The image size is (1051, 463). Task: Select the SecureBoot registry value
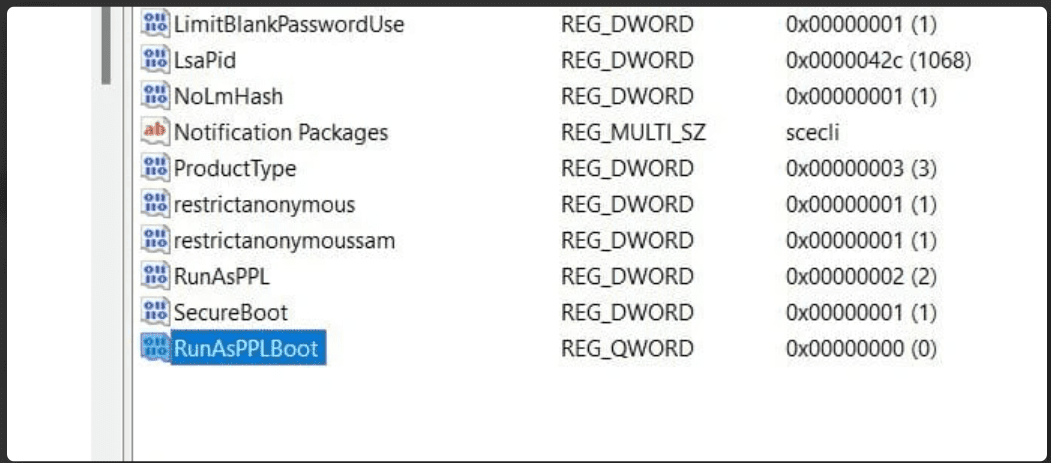(231, 312)
